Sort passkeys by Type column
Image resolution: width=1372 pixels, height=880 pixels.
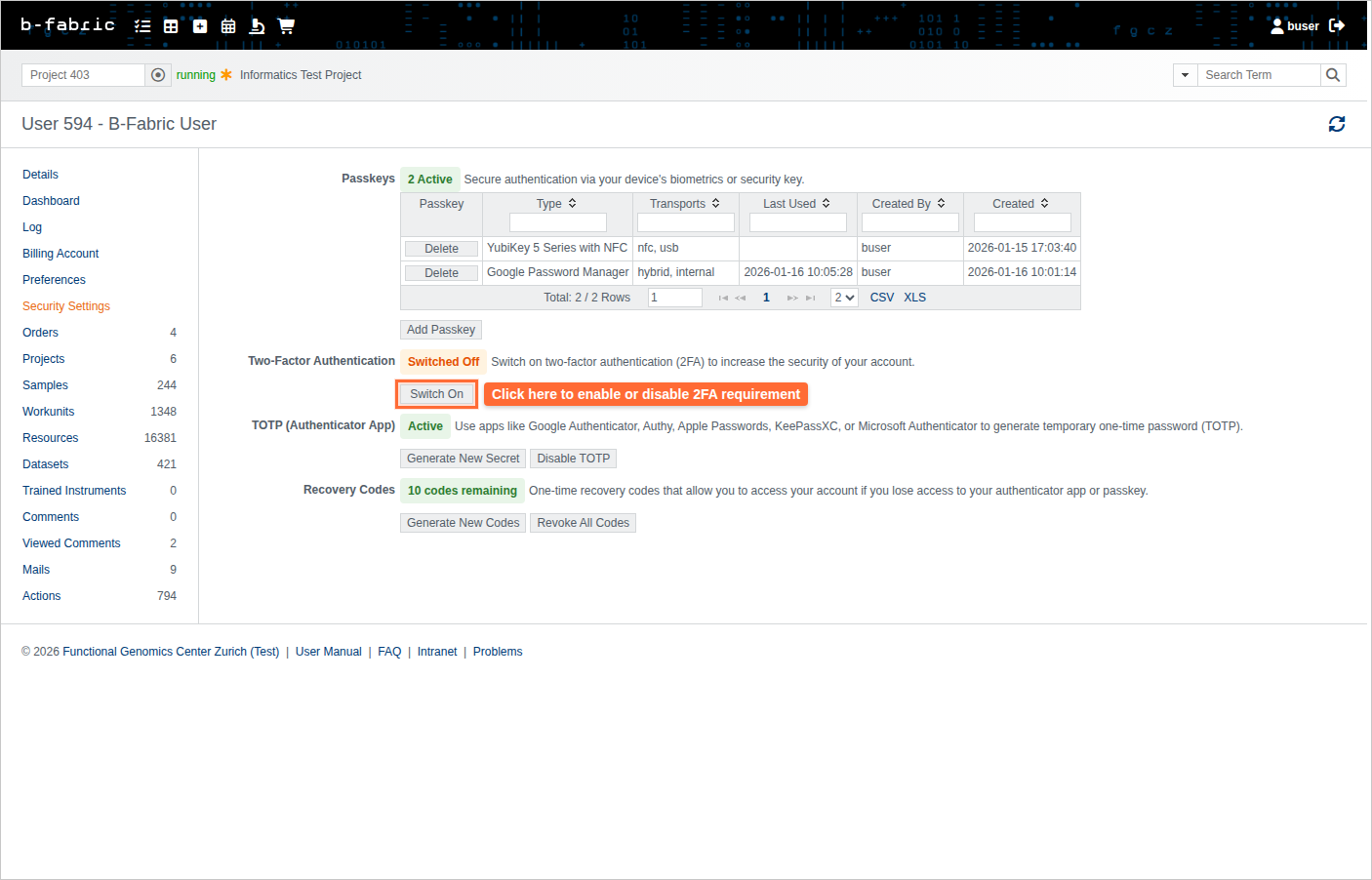[x=572, y=204]
